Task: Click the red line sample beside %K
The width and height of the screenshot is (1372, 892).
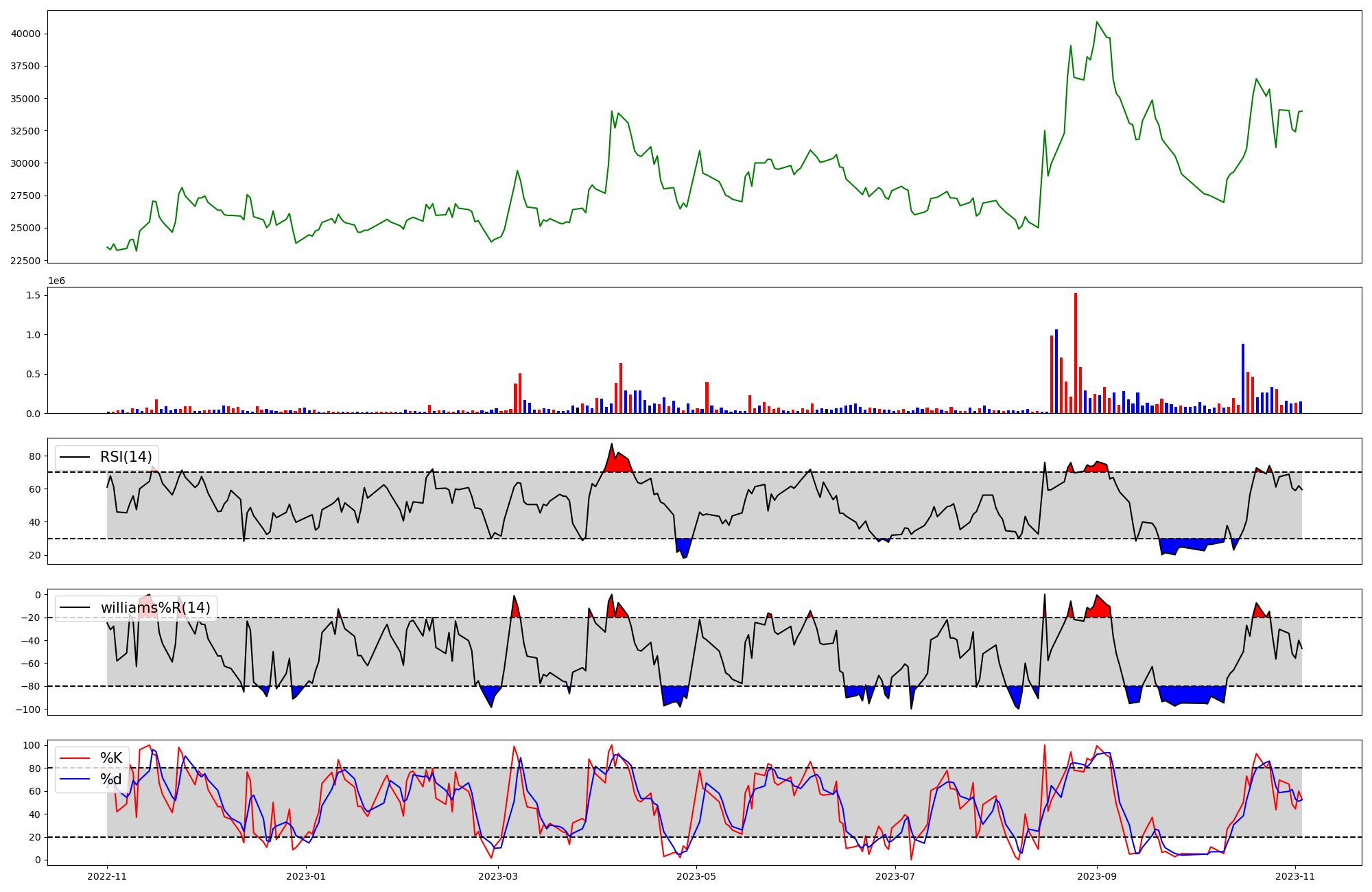Action: [x=75, y=758]
